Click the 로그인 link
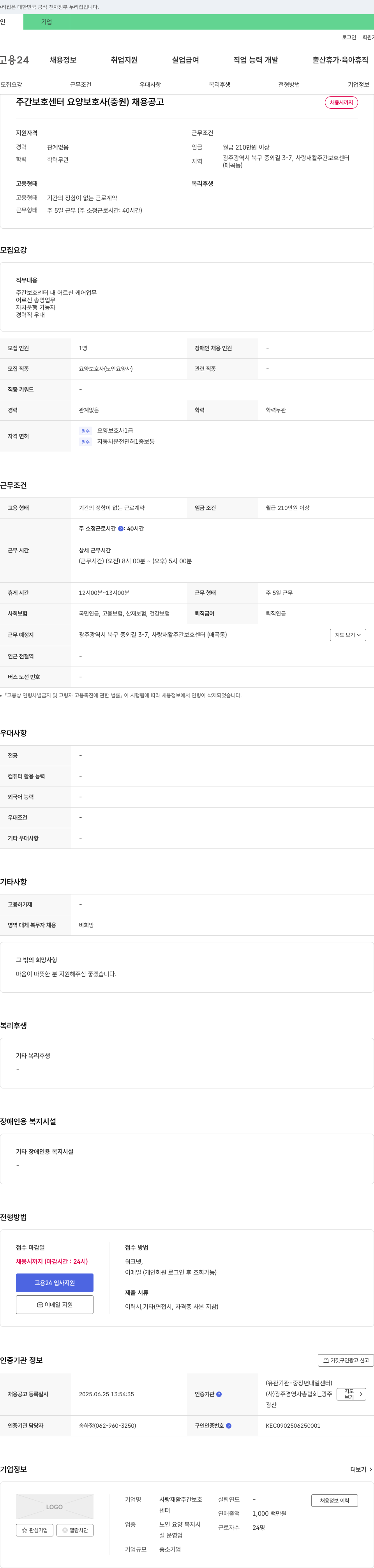The height and width of the screenshot is (1568, 374). [x=348, y=38]
